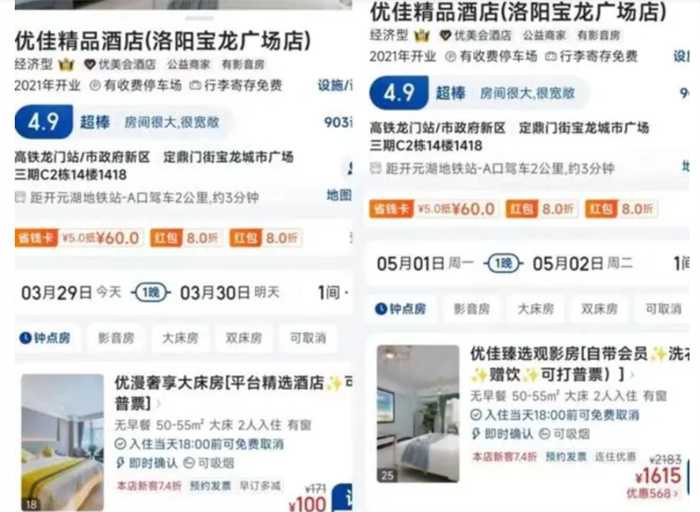Expand the 优惠568 discount details
Screen dimensions: 700x512
click(652, 493)
